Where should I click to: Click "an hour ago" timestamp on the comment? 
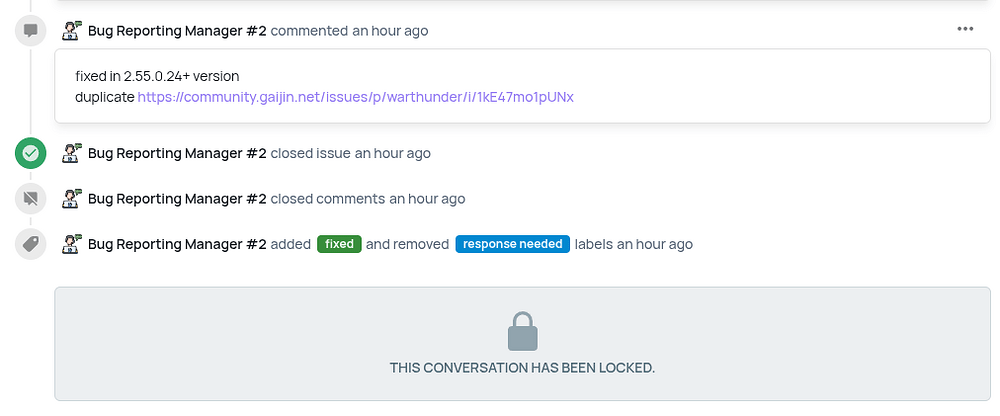click(390, 31)
